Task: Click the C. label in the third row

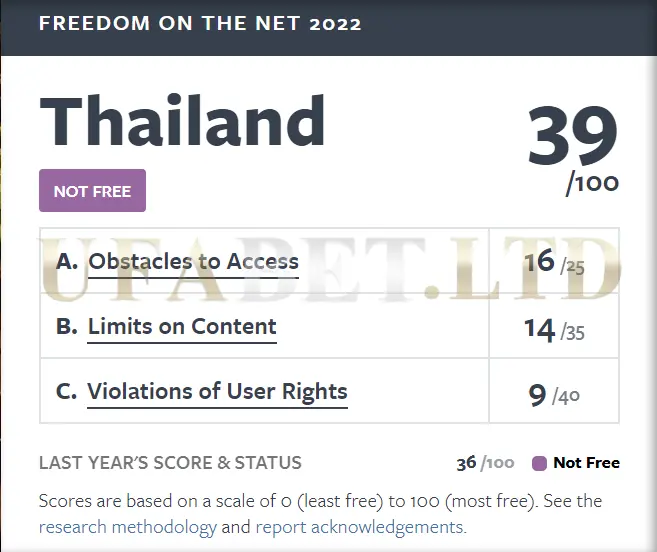Action: click(66, 391)
